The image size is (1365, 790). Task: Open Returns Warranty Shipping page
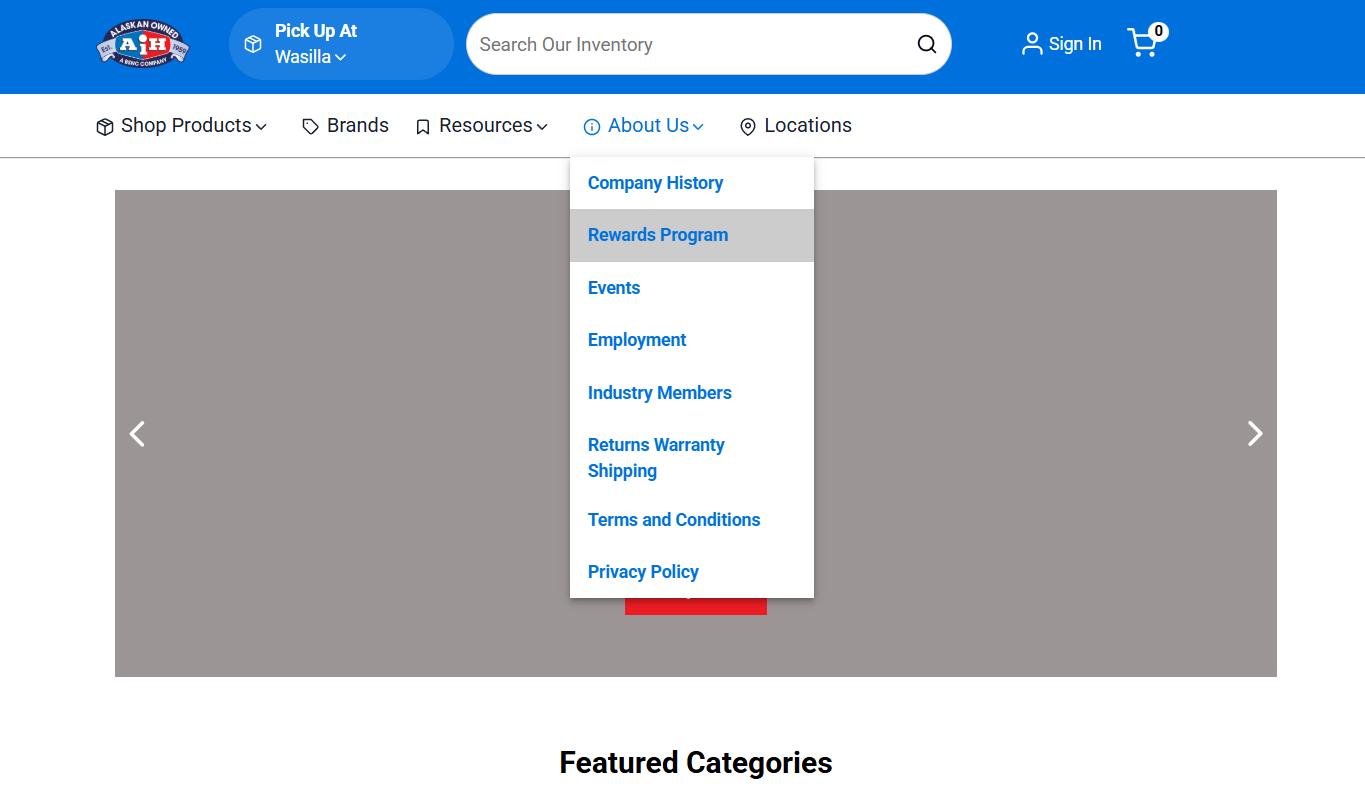655,457
